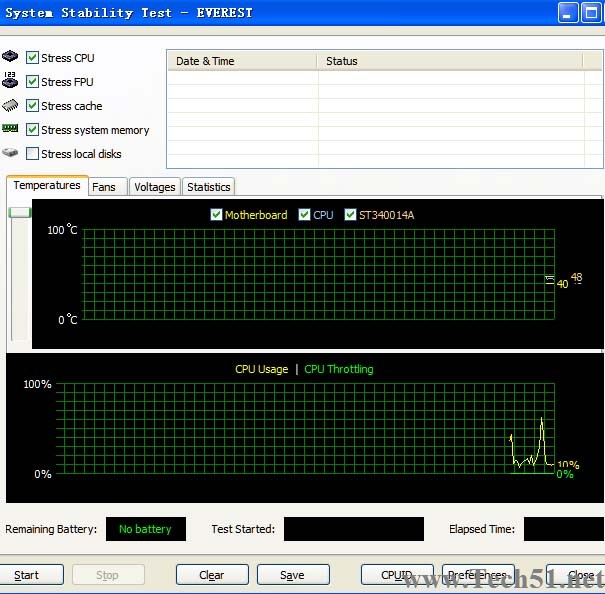Click the cache chip icon beside Stress cache
Image resolution: width=605 pixels, height=594 pixels.
10,106
